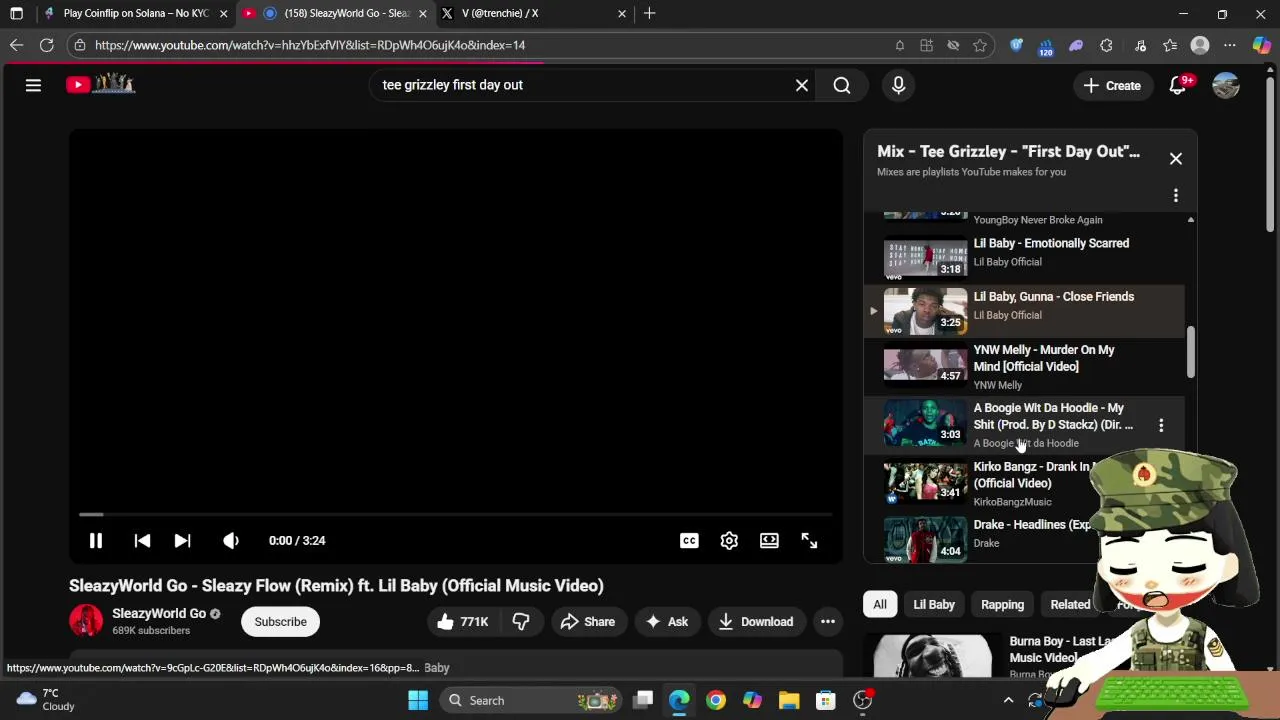Skip to the previous video
Viewport: 1280px width, 720px height.
coord(142,540)
